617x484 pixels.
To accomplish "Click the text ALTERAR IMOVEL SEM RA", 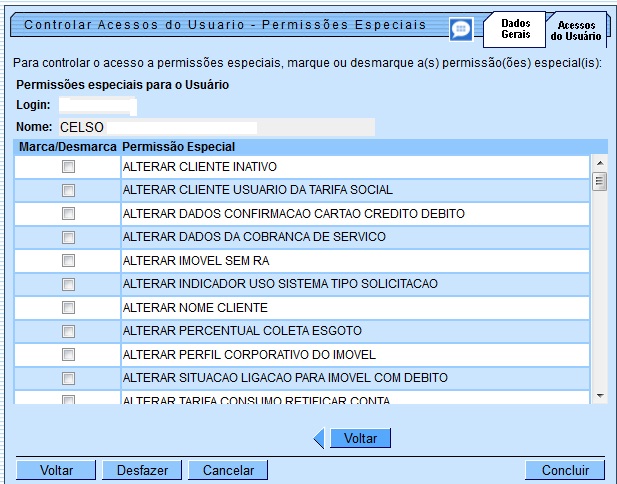I will coord(196,261).
